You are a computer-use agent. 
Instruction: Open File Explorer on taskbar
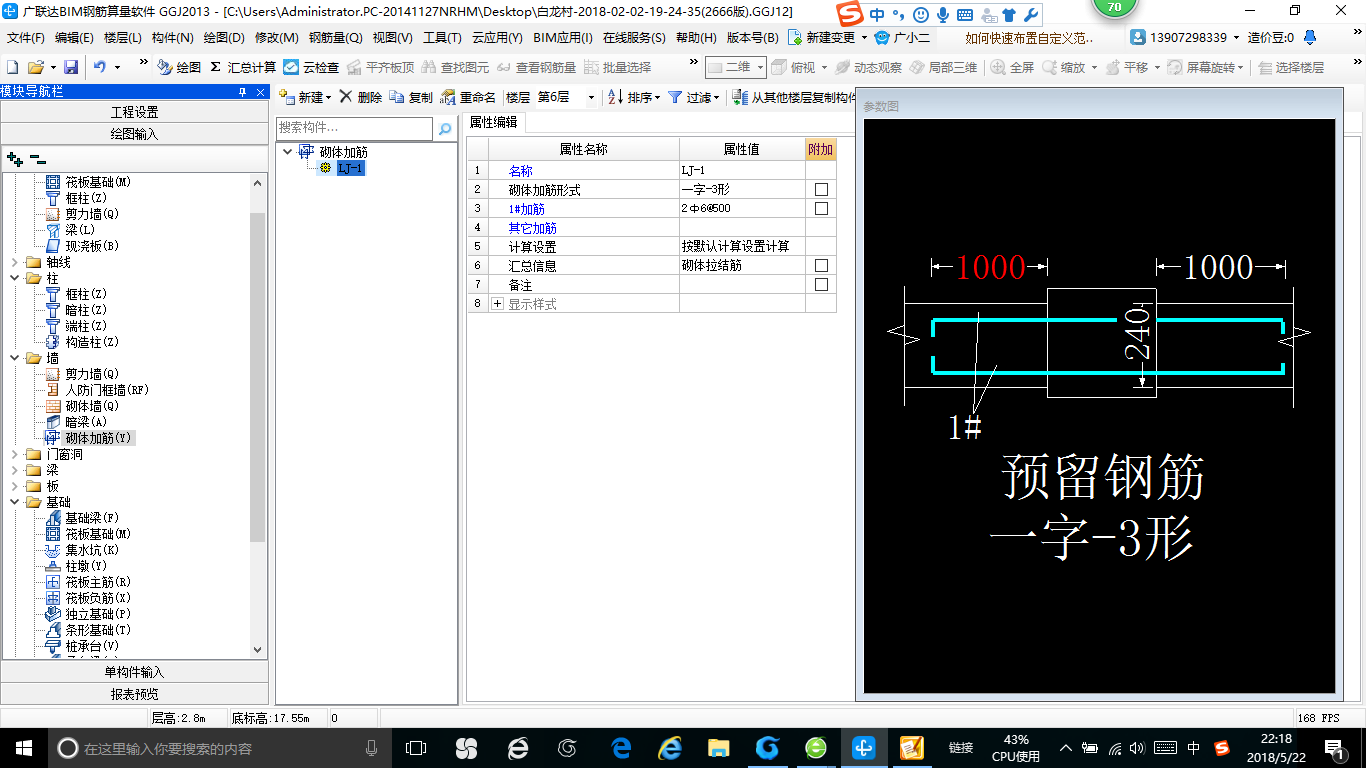coord(718,747)
